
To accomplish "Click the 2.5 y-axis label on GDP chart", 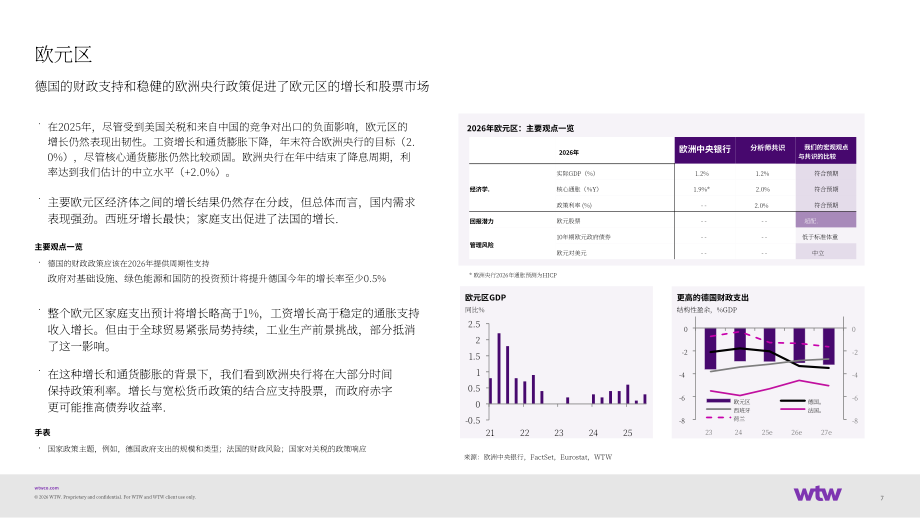I will coord(474,324).
